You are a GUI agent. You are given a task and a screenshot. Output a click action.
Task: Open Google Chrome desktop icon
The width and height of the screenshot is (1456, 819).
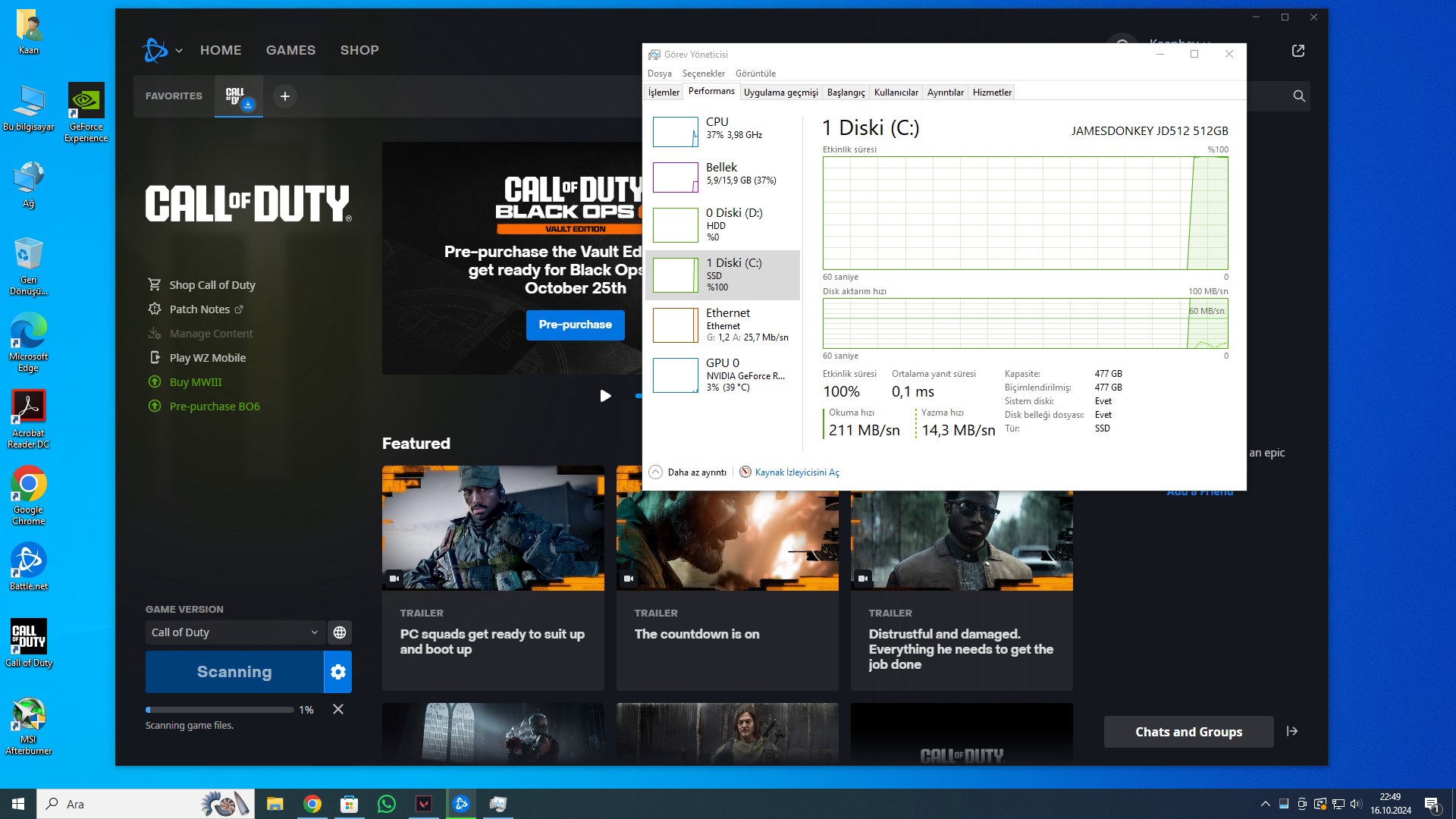coord(29,496)
